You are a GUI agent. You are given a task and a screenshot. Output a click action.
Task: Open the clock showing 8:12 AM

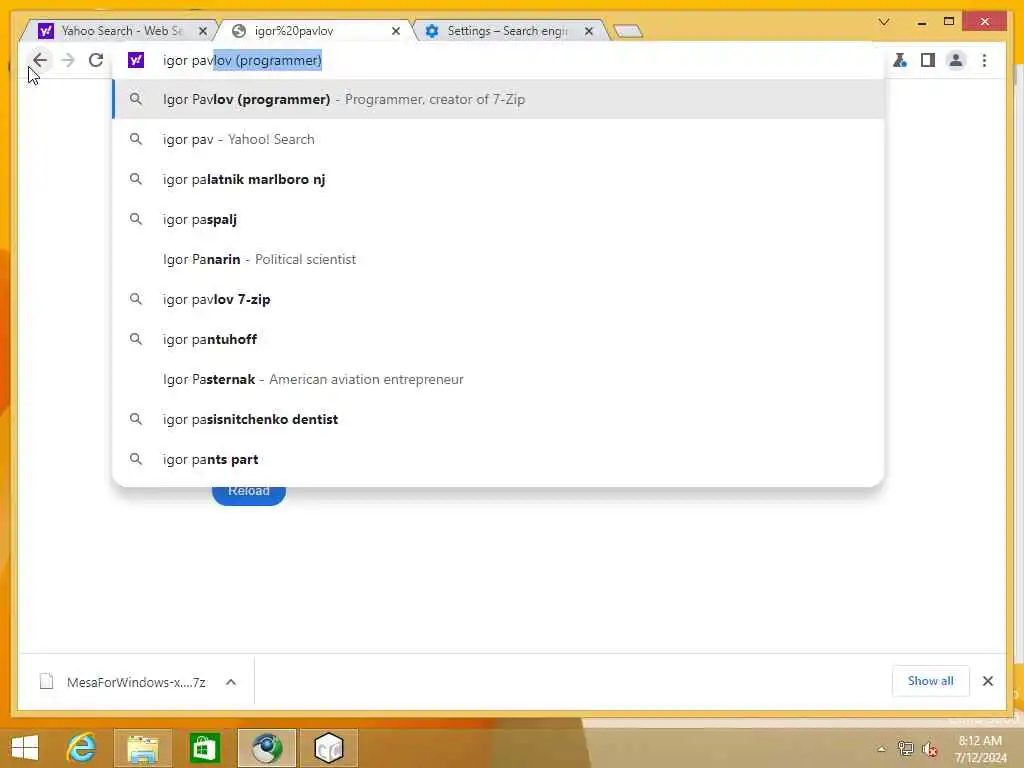980,749
